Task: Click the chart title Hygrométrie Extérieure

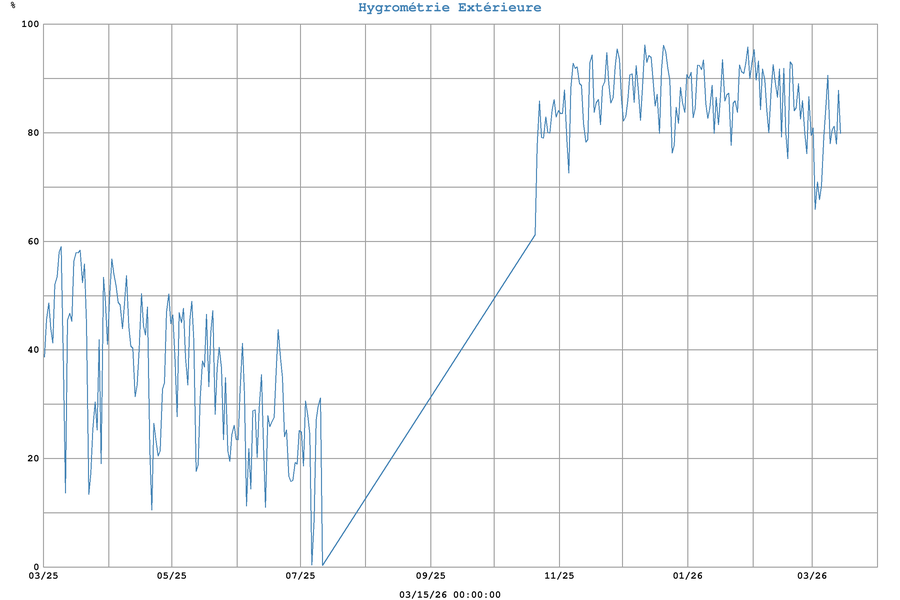Action: coord(449,8)
